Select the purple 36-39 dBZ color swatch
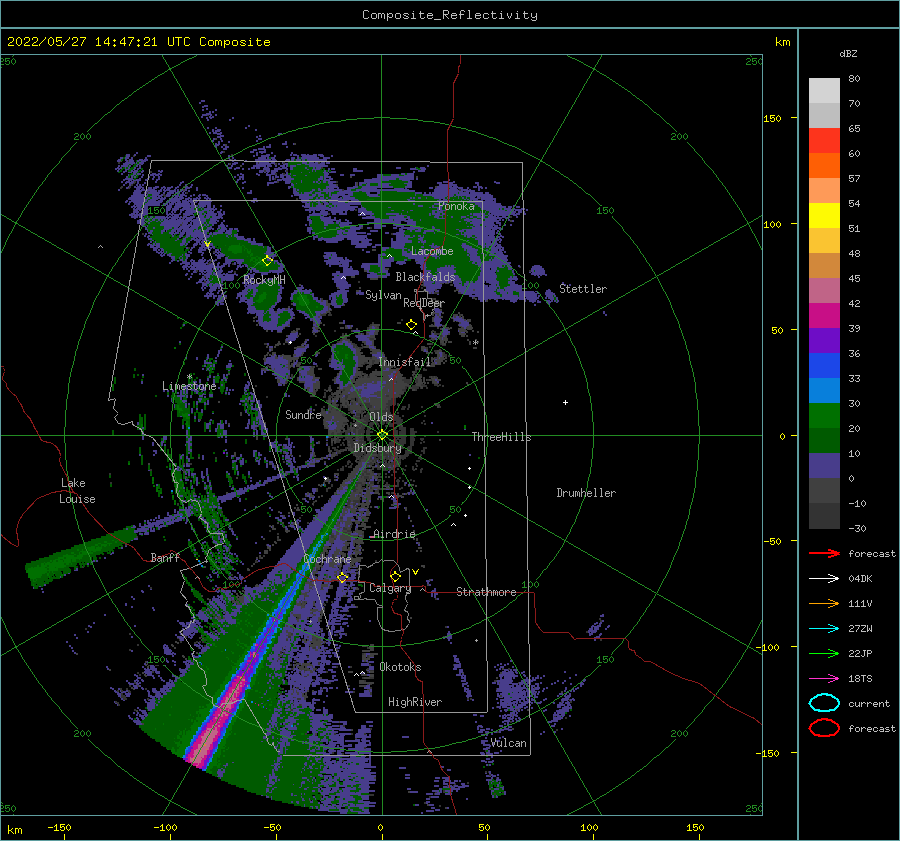 [x=824, y=341]
